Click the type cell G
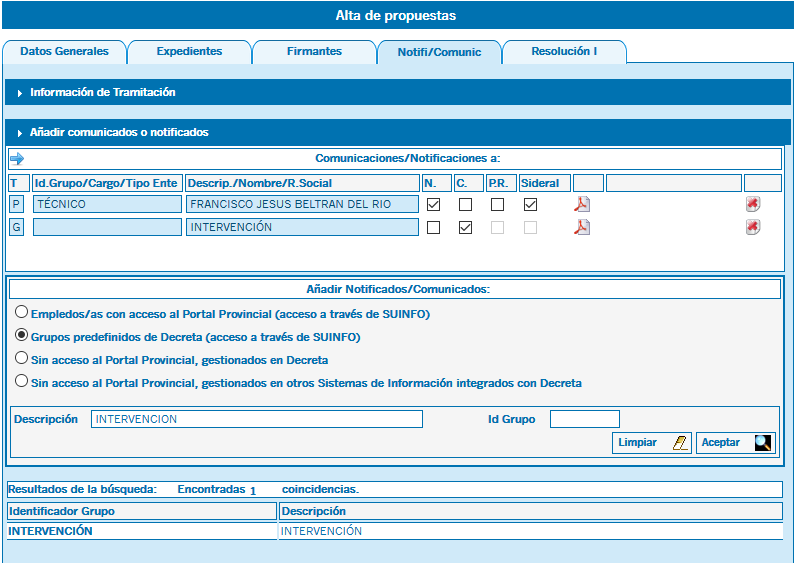 (16, 227)
